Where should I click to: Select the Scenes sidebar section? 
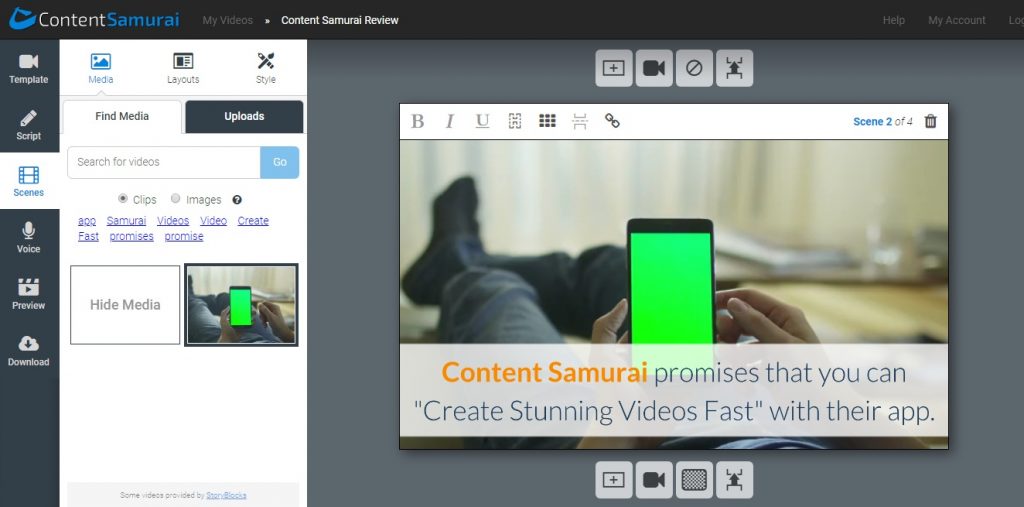click(x=29, y=182)
